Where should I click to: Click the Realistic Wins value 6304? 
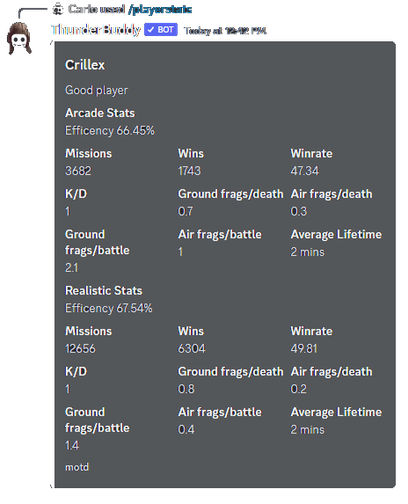tap(192, 348)
